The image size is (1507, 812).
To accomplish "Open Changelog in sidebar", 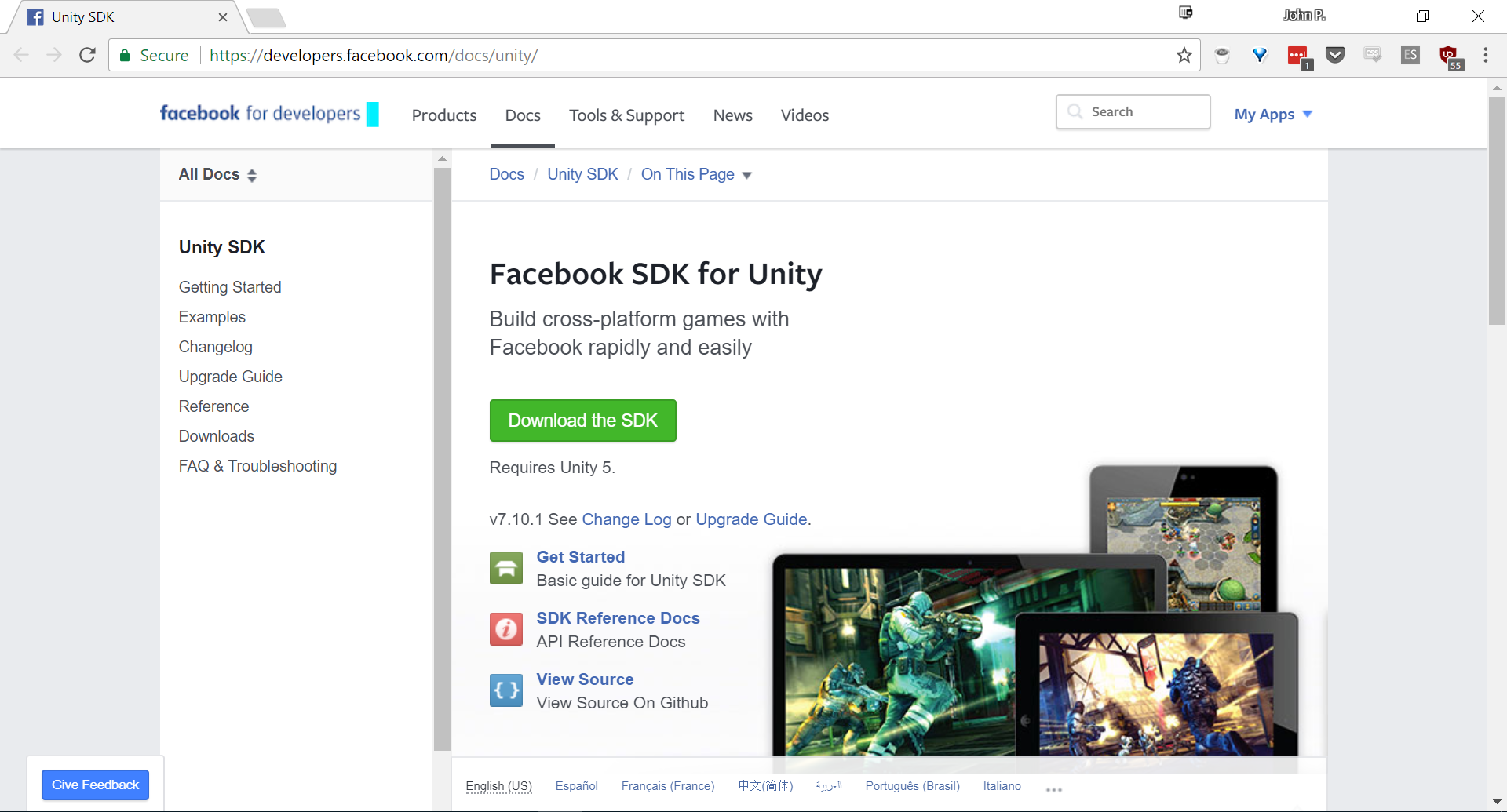I will coord(216,347).
